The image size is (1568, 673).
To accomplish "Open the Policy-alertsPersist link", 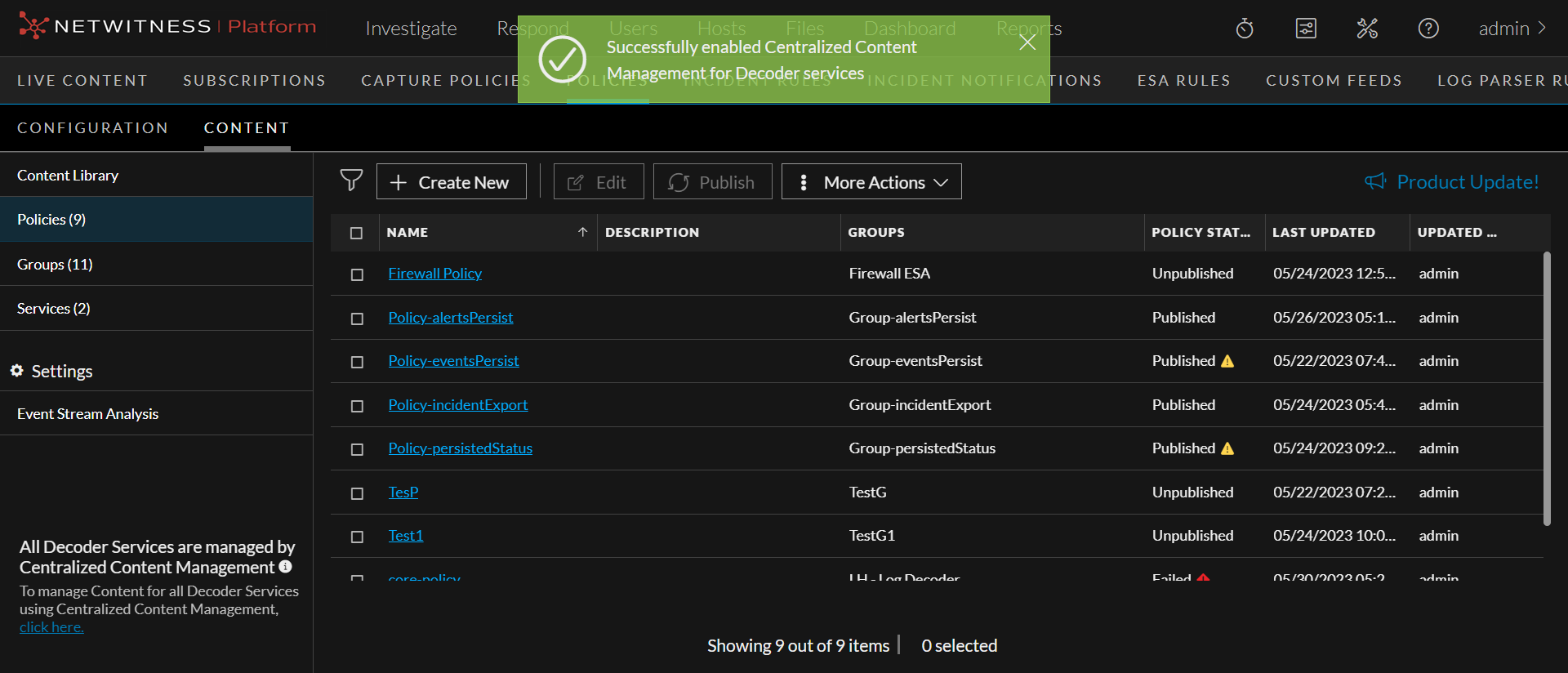I will 451,317.
